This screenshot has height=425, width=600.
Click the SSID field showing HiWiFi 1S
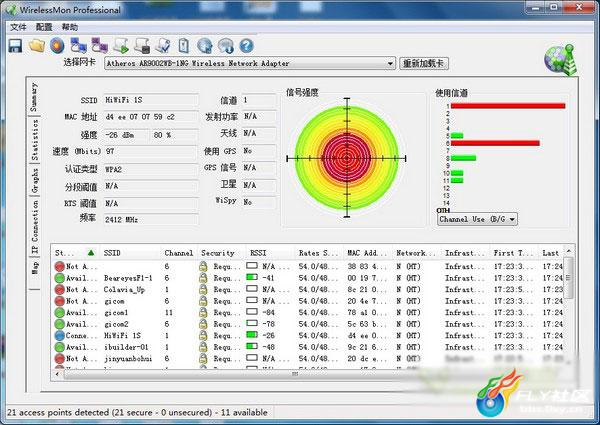pos(151,100)
